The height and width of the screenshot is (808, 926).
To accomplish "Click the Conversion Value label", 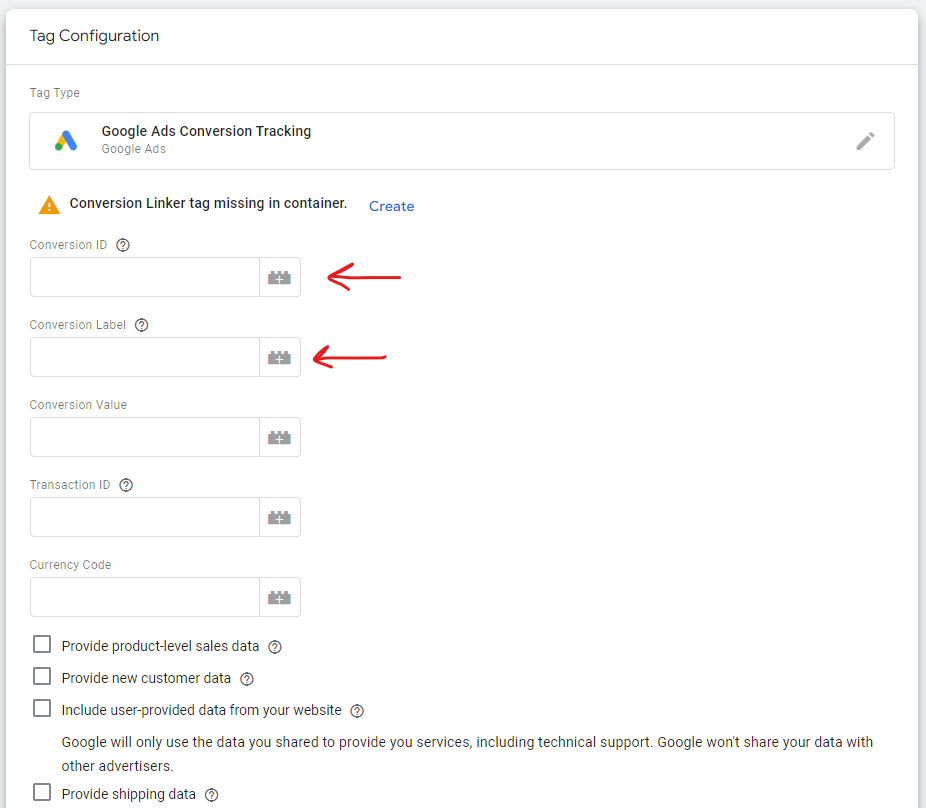I will click(x=78, y=405).
